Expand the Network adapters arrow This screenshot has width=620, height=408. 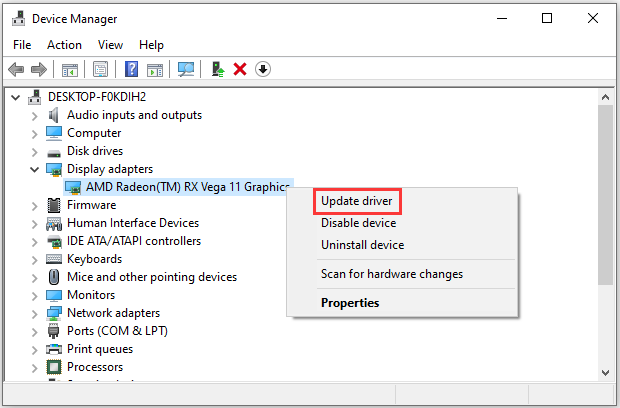(x=34, y=314)
